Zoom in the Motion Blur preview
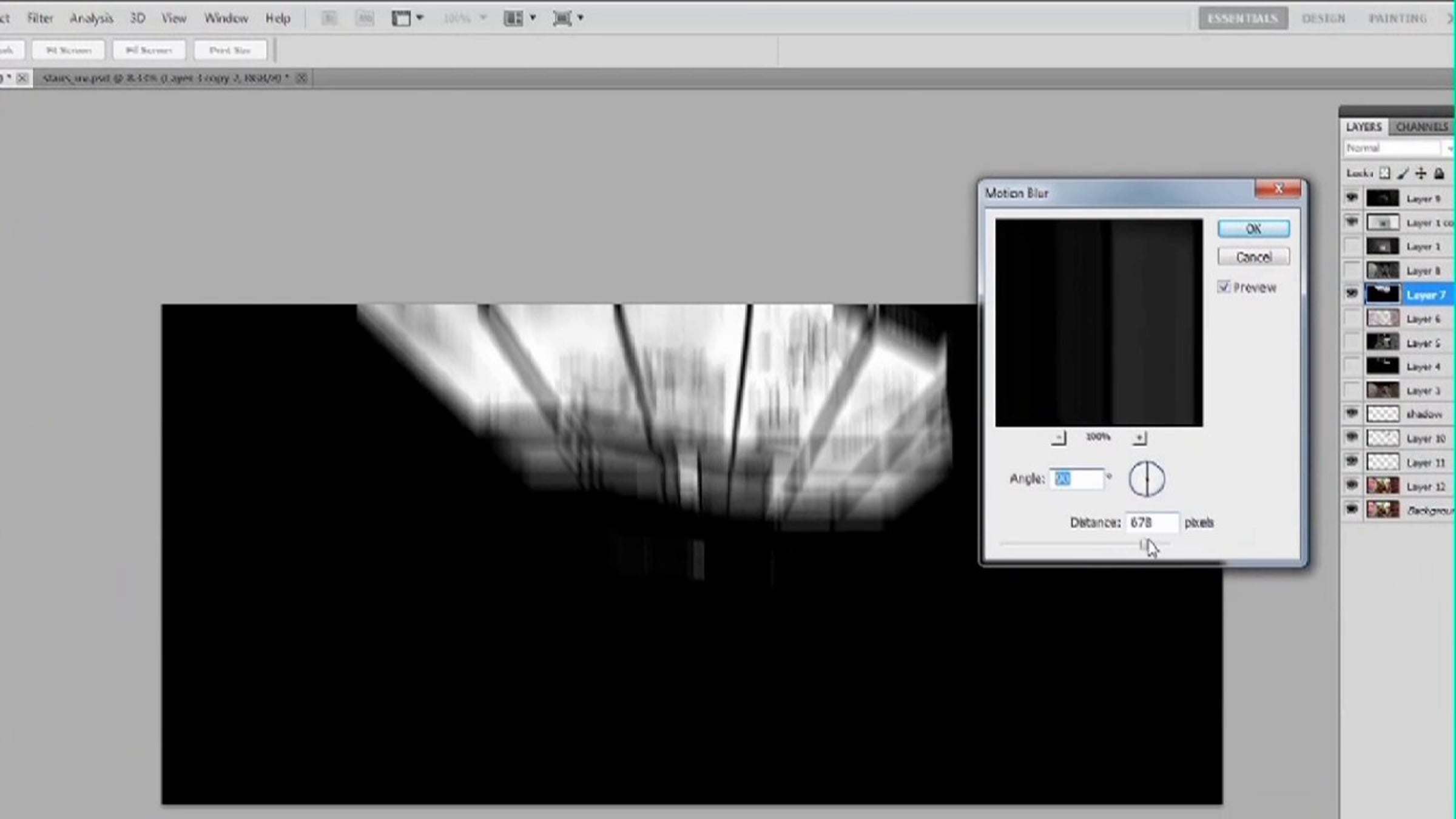Image resolution: width=1456 pixels, height=819 pixels. point(1139,437)
